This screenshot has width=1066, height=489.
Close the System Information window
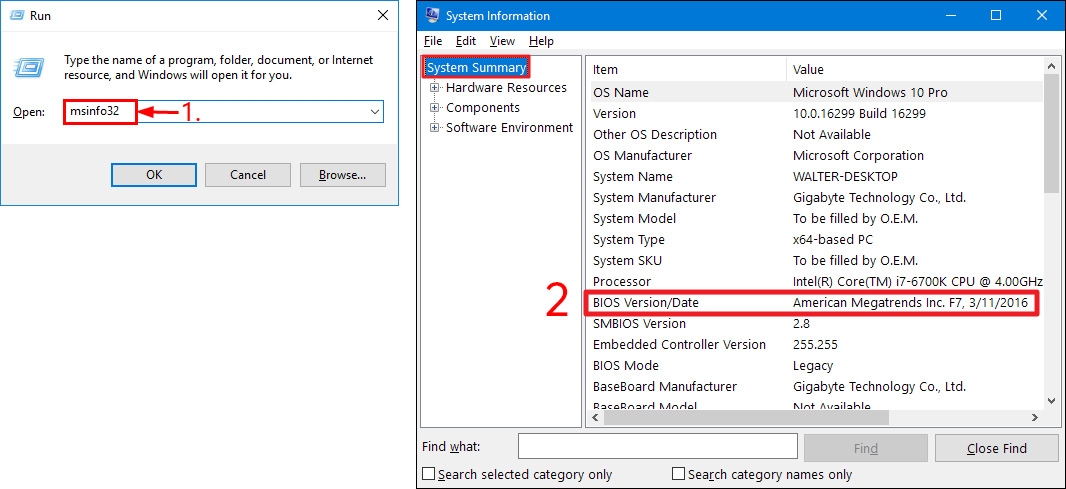coord(1042,15)
